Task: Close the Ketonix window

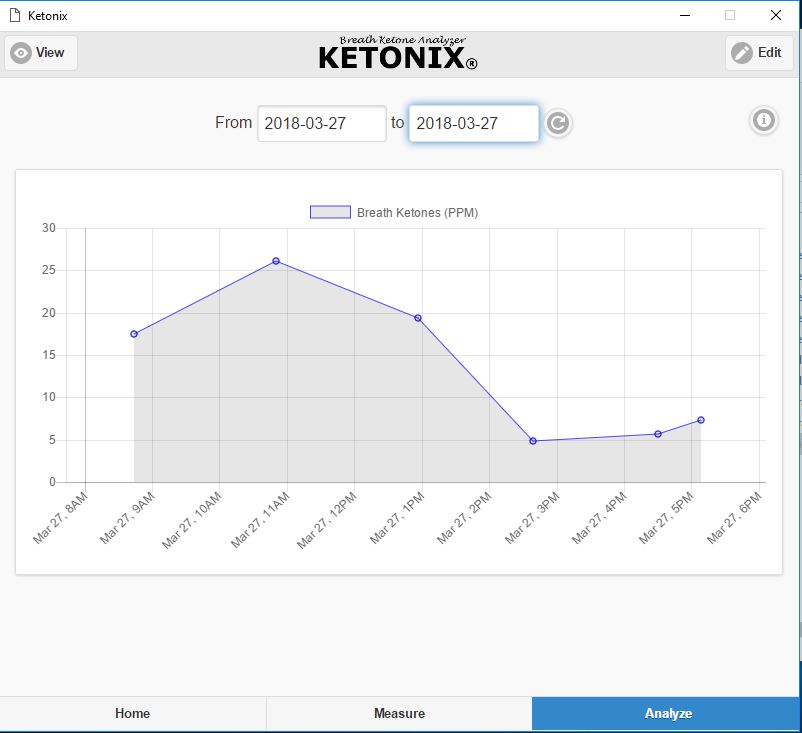Action: point(776,15)
